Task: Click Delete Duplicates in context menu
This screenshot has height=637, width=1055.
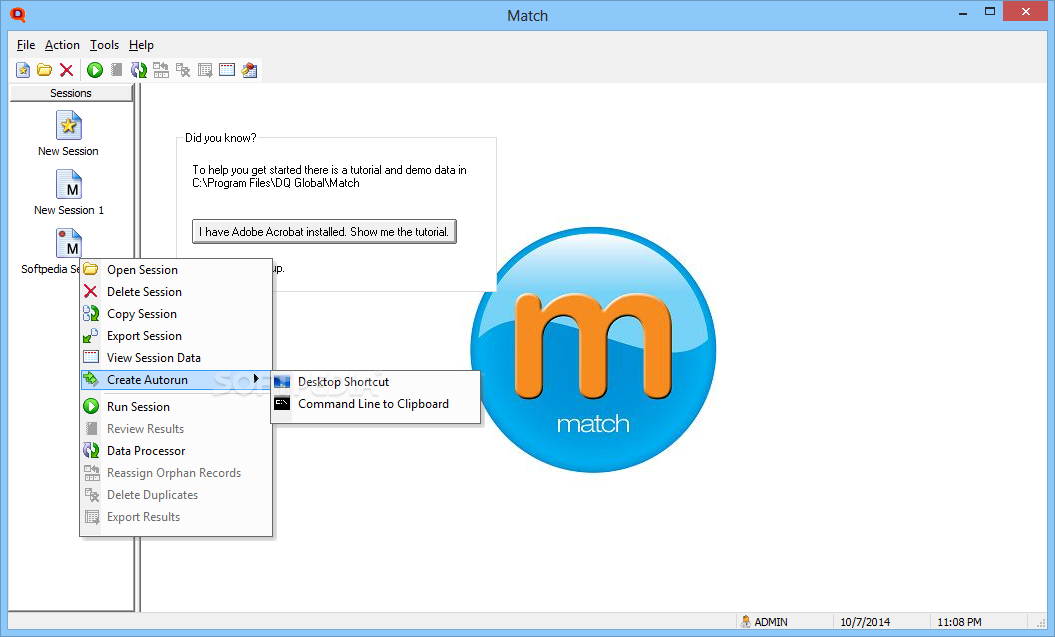Action: click(x=176, y=495)
